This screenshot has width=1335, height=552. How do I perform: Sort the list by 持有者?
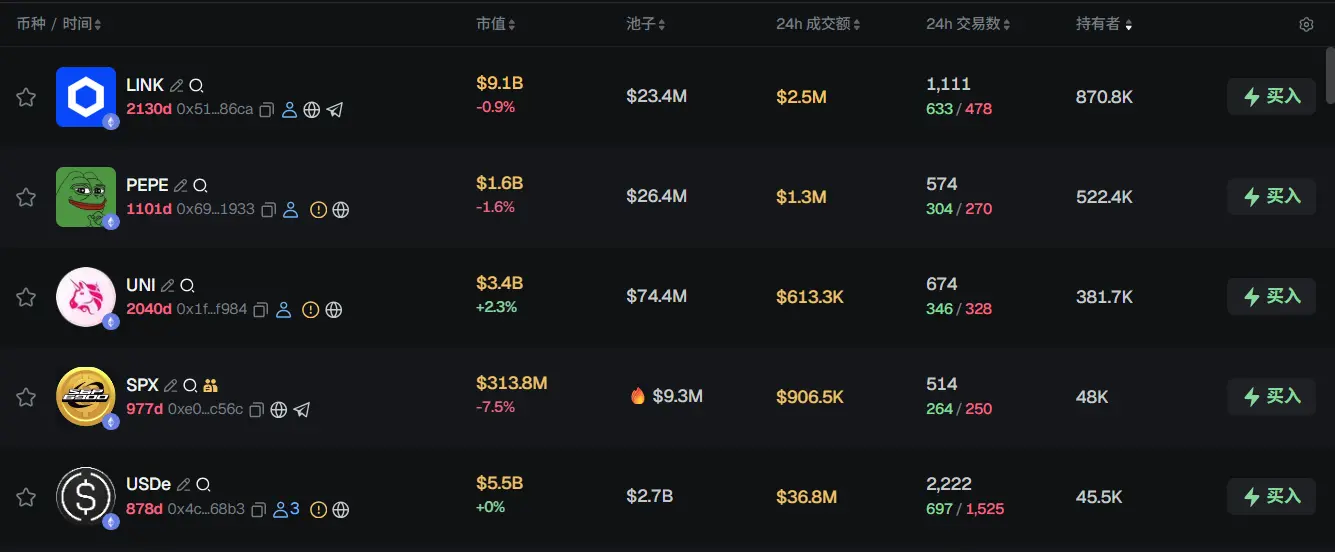(x=1103, y=24)
